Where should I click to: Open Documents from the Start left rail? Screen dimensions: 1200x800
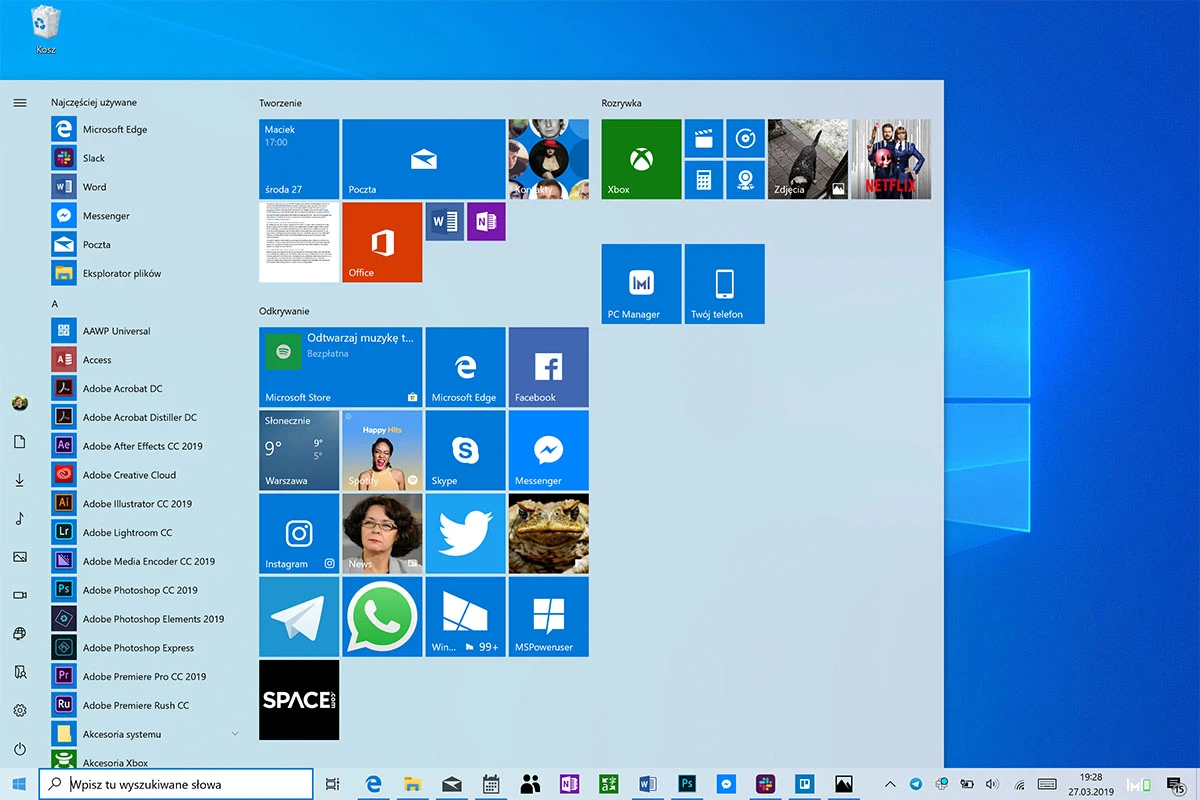pos(19,442)
